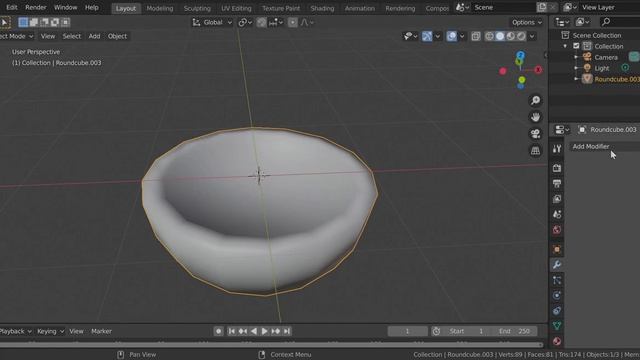The height and width of the screenshot is (360, 640).
Task: Open the Add Modifier dropdown
Action: tap(605, 147)
